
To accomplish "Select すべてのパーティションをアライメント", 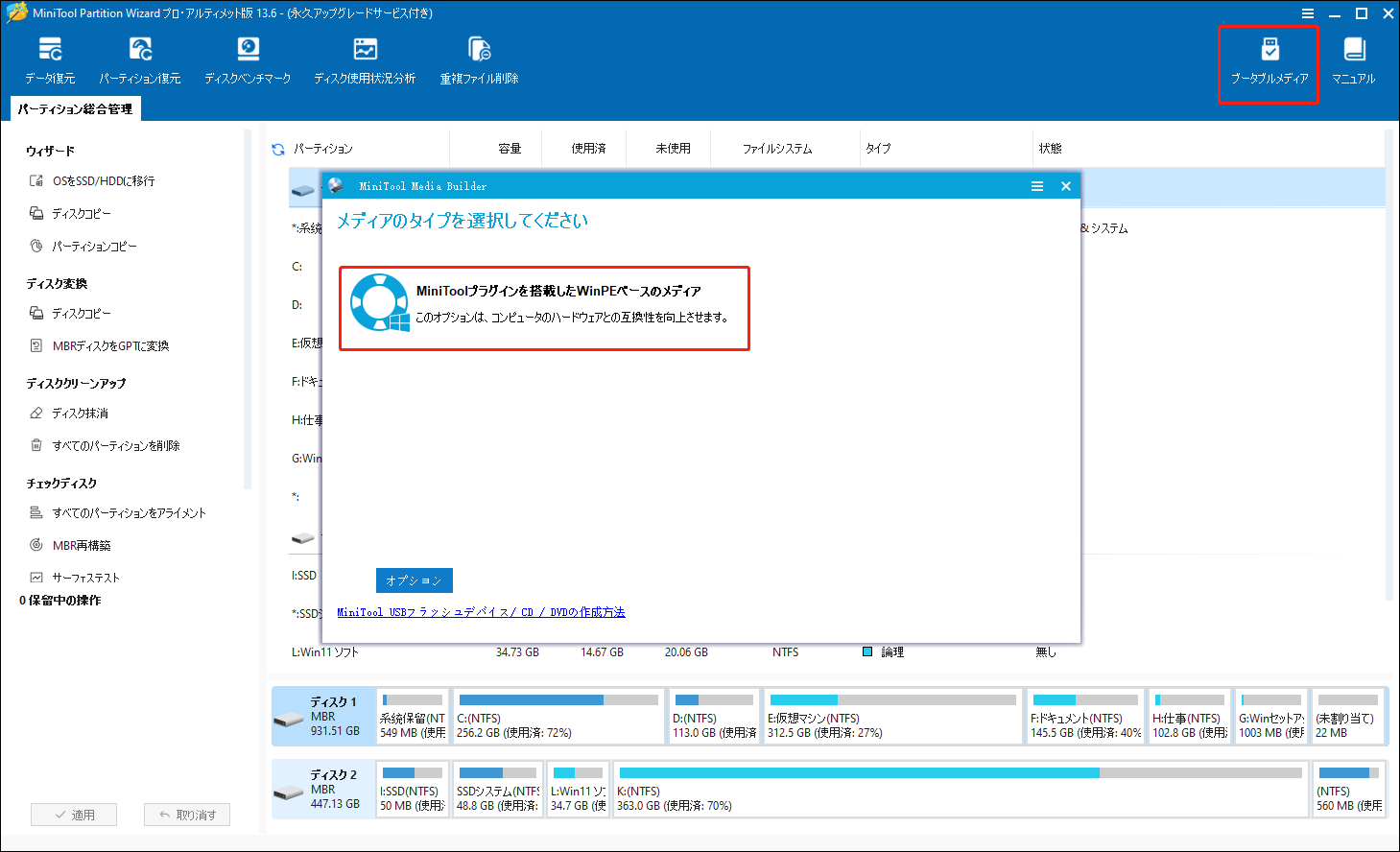I will 118,512.
